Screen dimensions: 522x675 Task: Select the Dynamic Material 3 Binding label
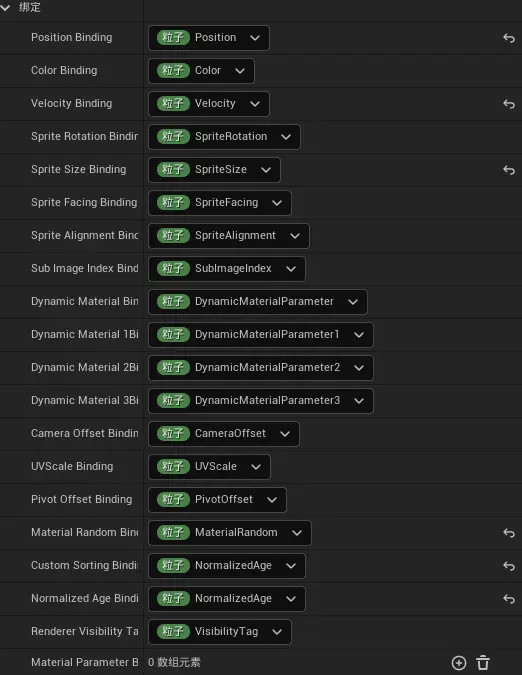85,401
